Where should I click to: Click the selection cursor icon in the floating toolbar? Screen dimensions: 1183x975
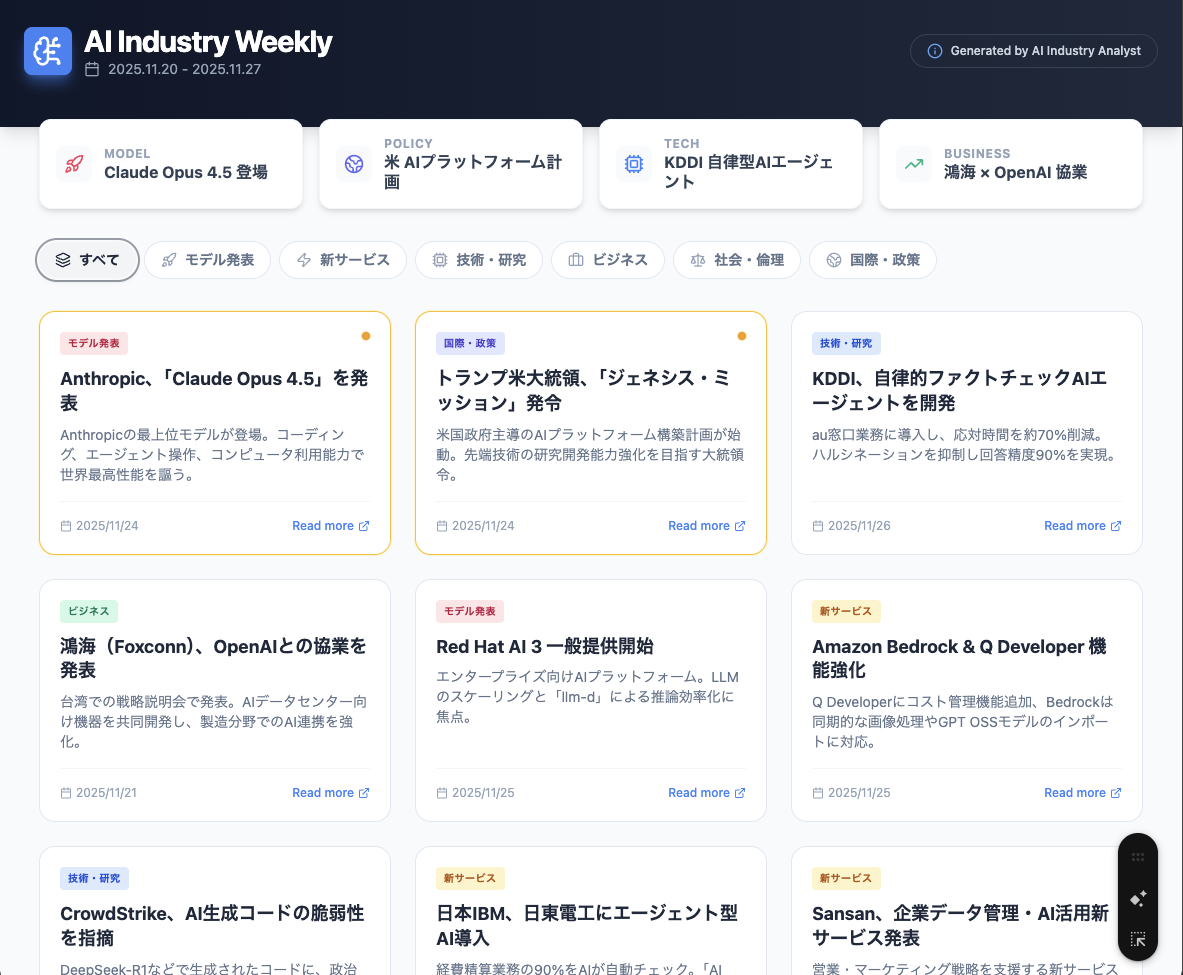point(1138,940)
